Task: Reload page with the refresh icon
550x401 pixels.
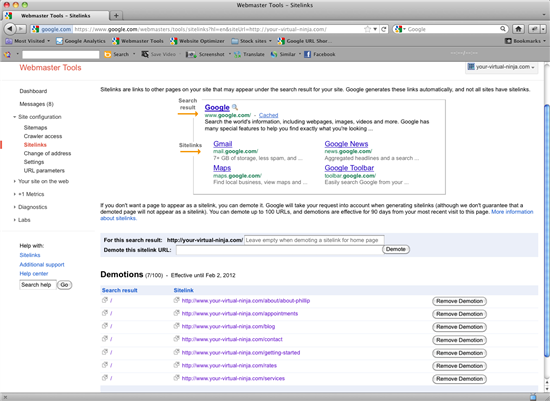Action: click(x=384, y=29)
